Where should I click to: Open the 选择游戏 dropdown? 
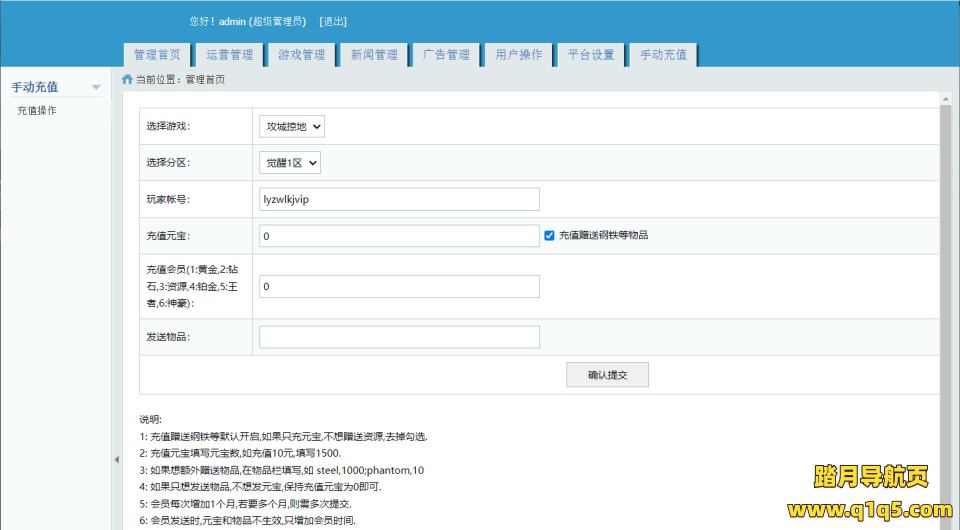(x=292, y=127)
